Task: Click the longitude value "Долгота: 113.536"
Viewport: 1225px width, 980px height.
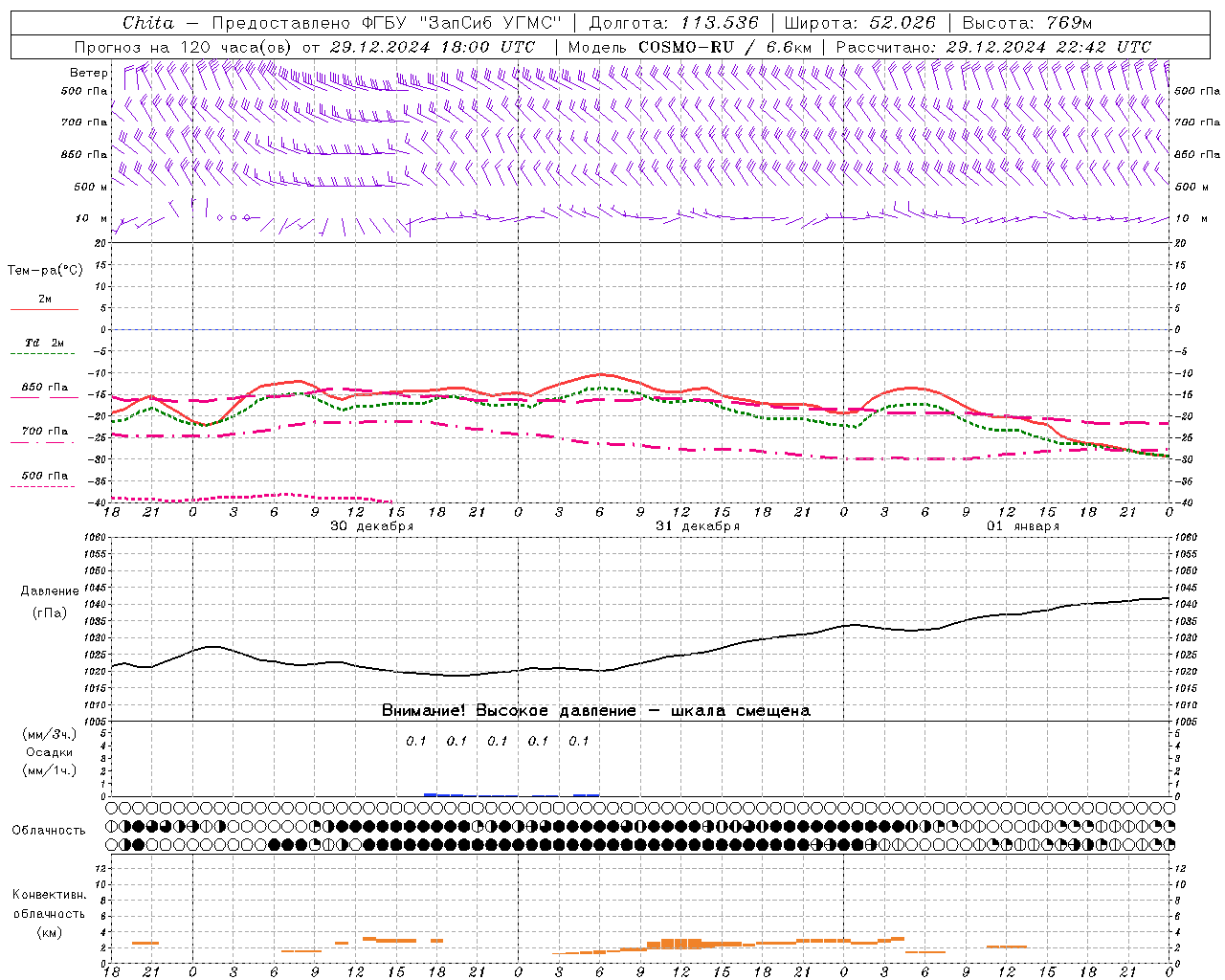Action: click(x=674, y=23)
